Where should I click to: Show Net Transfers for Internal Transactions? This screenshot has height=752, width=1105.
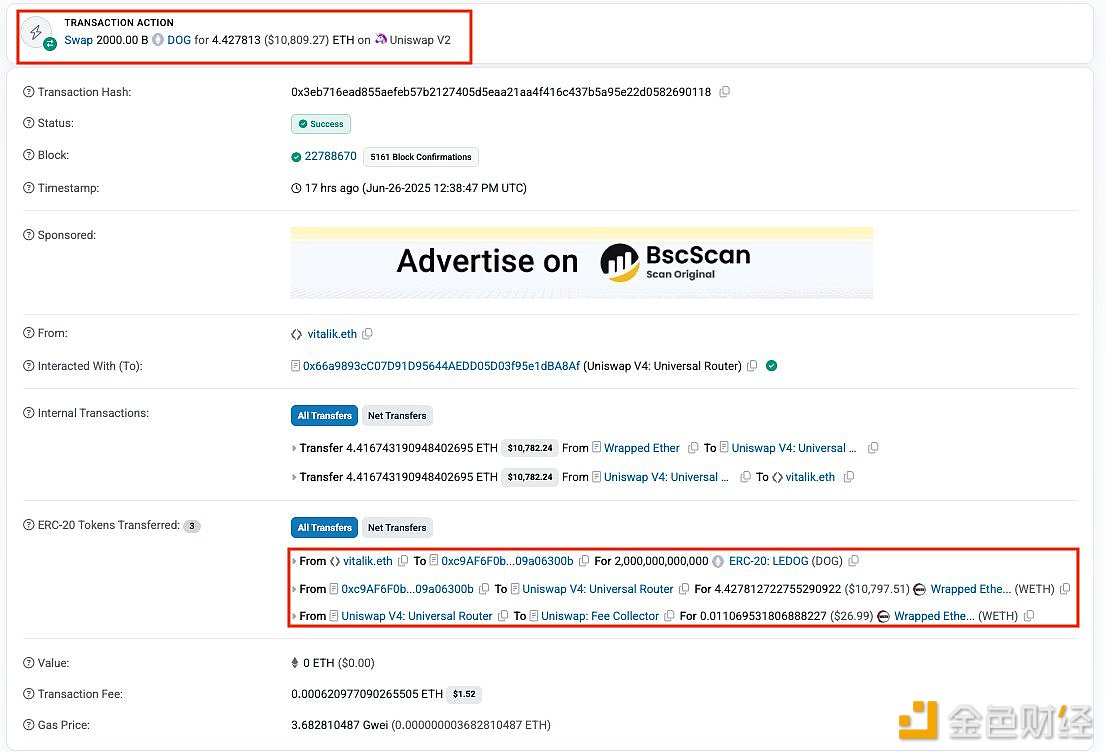point(397,416)
